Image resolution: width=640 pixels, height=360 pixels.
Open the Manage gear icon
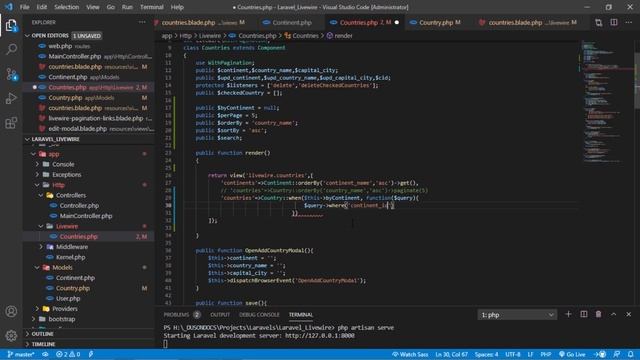pos(11,336)
